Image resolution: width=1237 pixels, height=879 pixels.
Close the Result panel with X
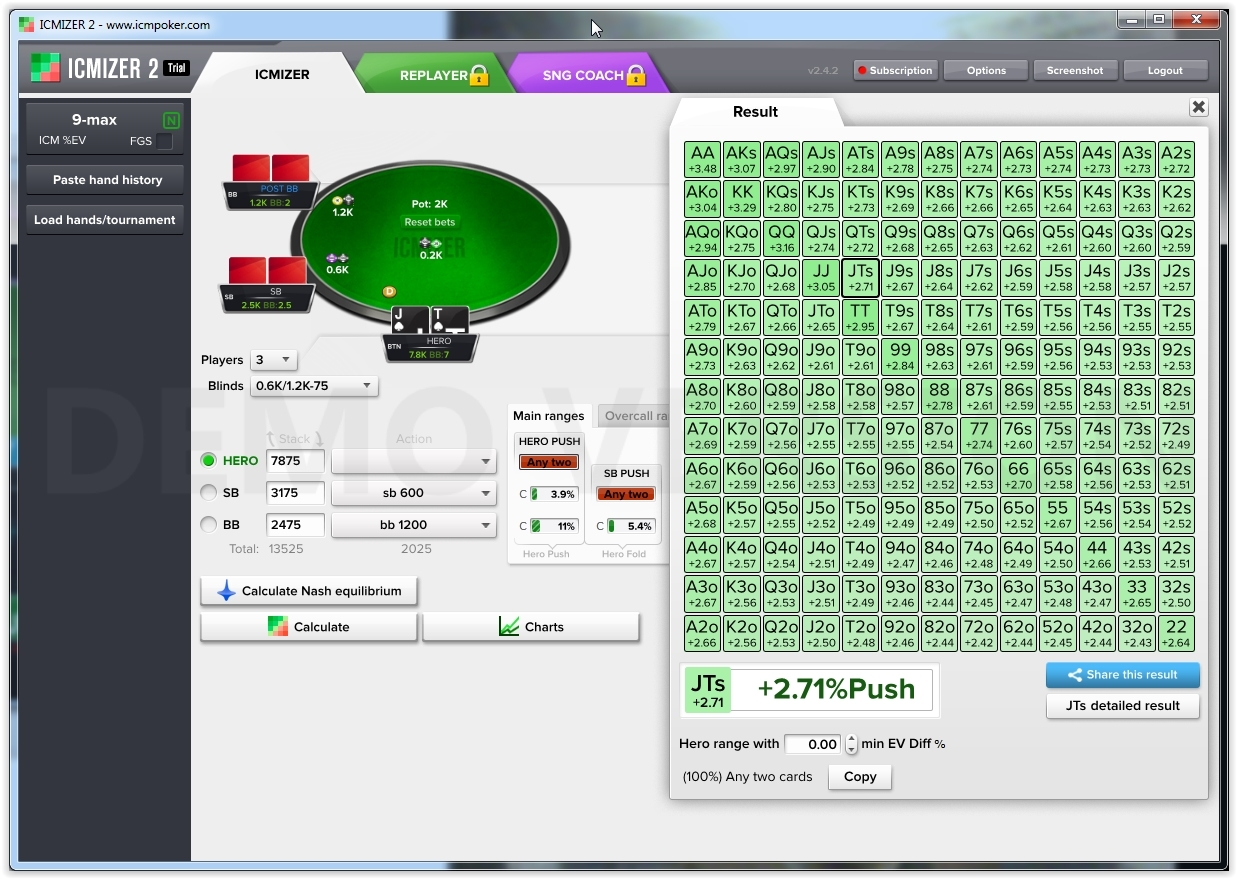(x=1198, y=108)
